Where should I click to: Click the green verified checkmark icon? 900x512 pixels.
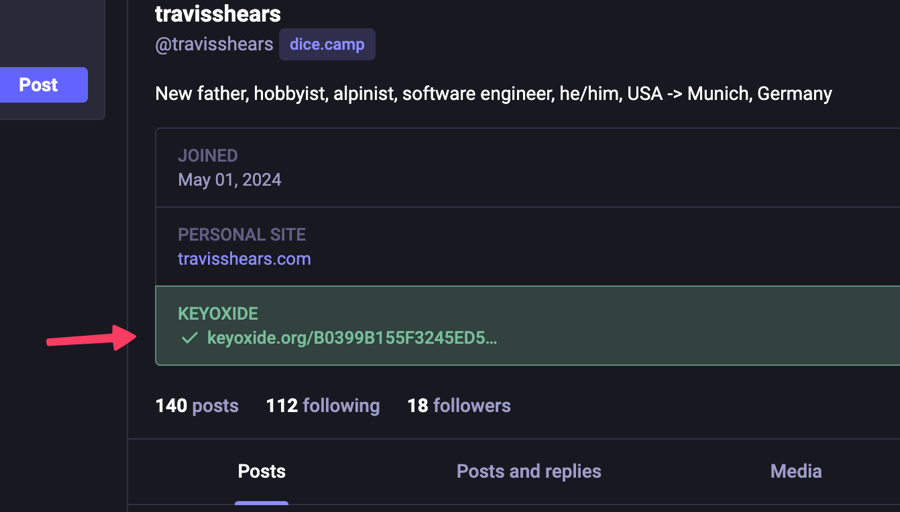pyautogui.click(x=189, y=338)
